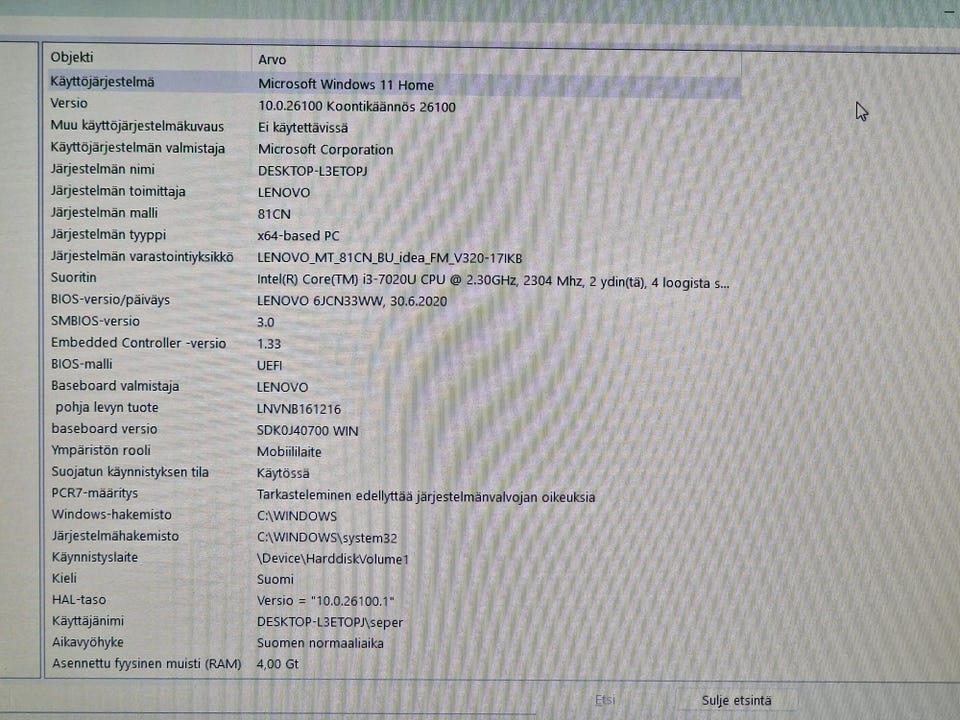Select the Kieli row

[x=64, y=578]
